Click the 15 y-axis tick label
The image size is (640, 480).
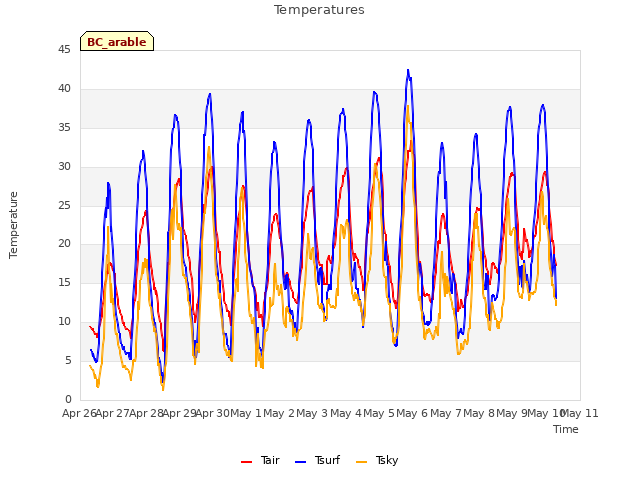[64, 282]
